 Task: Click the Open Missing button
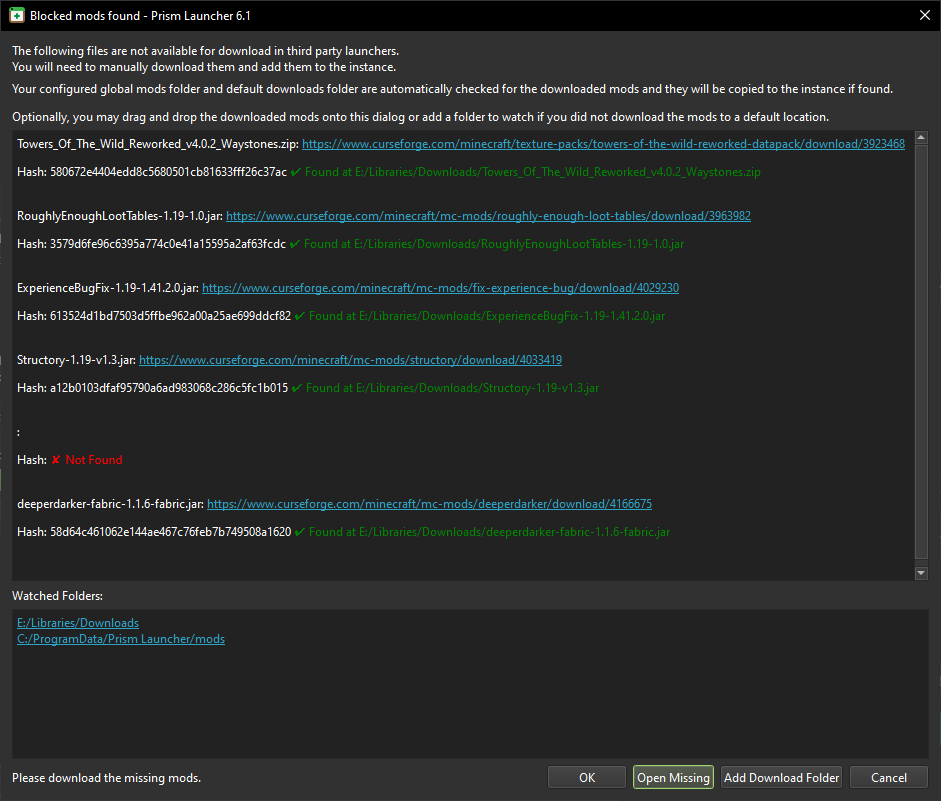673,778
